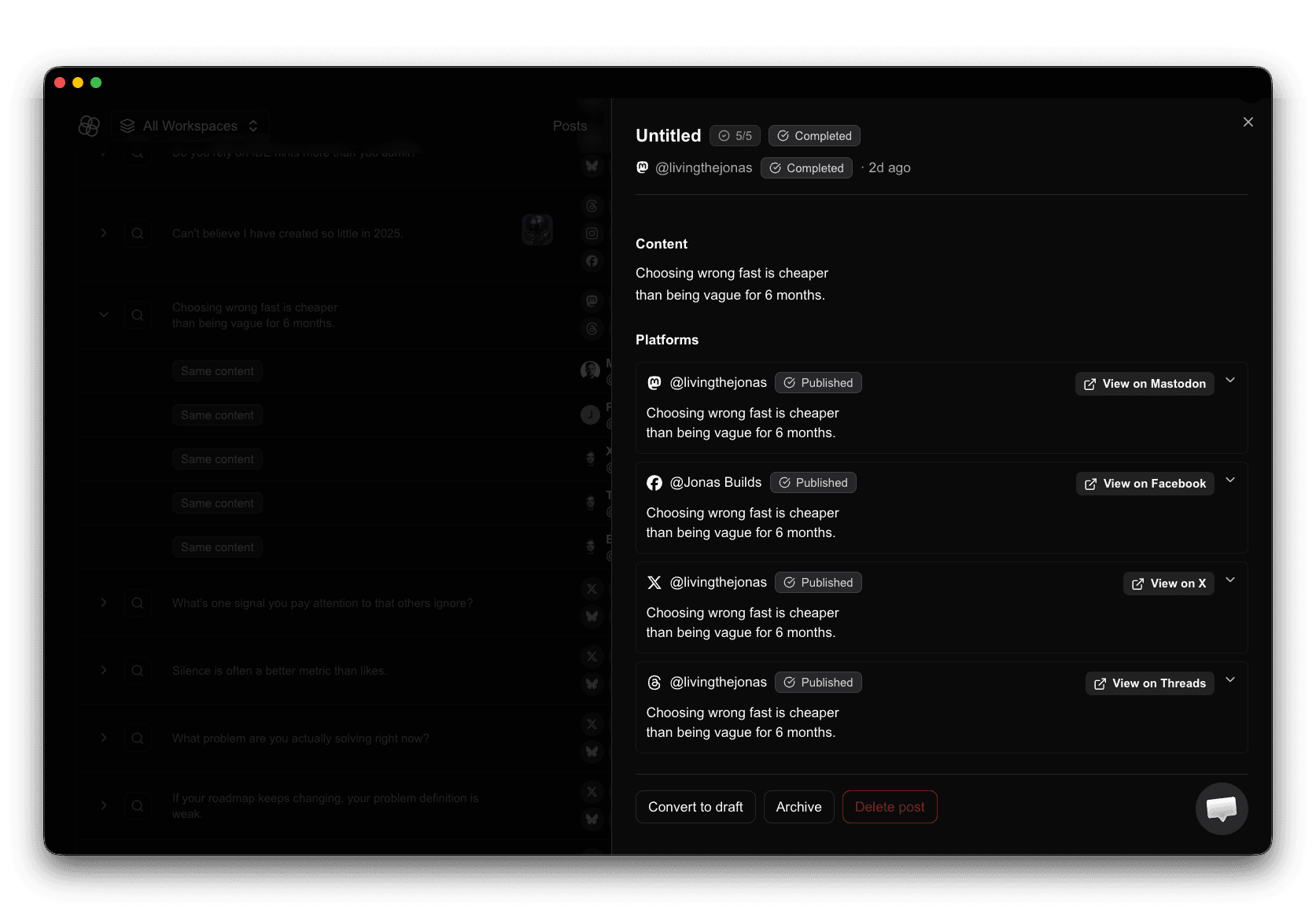This screenshot has width=1316, height=913.
Task: Open thumbnail image in 'Can't believe' row
Action: pos(537,230)
